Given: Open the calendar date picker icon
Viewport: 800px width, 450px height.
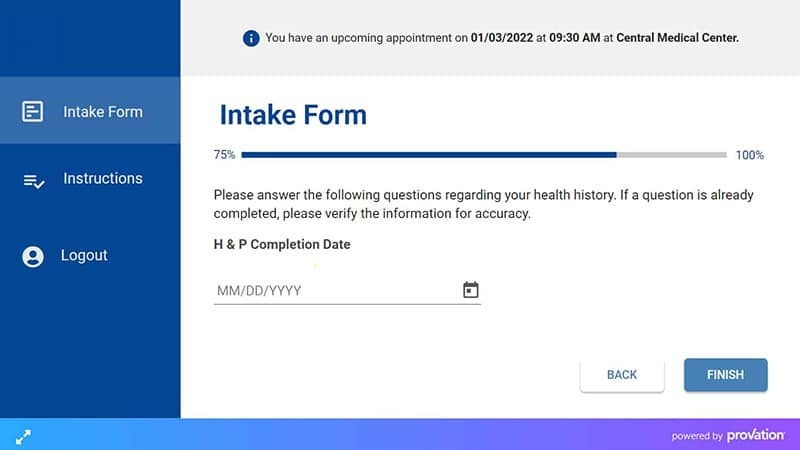Looking at the screenshot, I should (471, 290).
